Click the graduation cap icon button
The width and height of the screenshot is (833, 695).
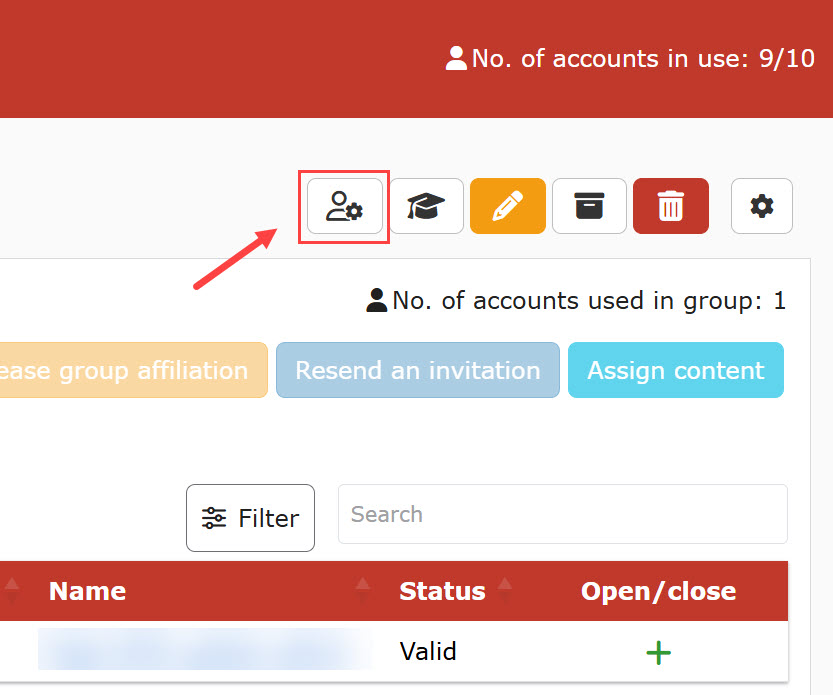(426, 206)
